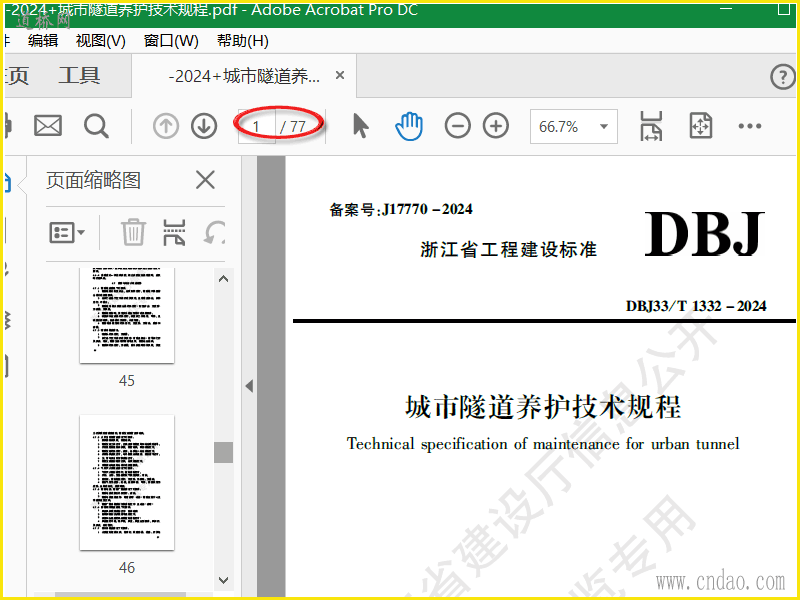The height and width of the screenshot is (600, 800).
Task: Collapse the navigation pane with the arrow
Action: (249, 386)
